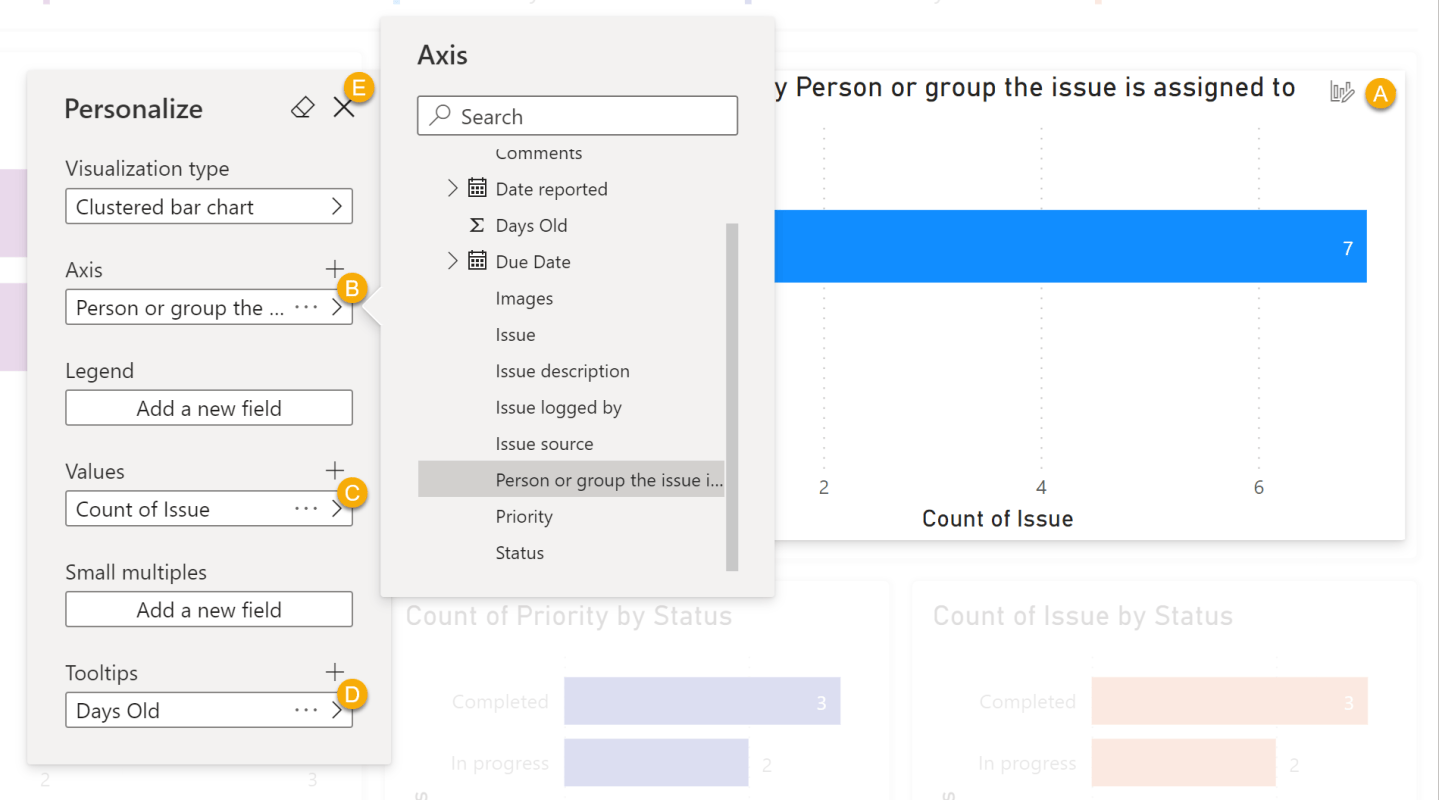Select Comments in the field list

539,153
